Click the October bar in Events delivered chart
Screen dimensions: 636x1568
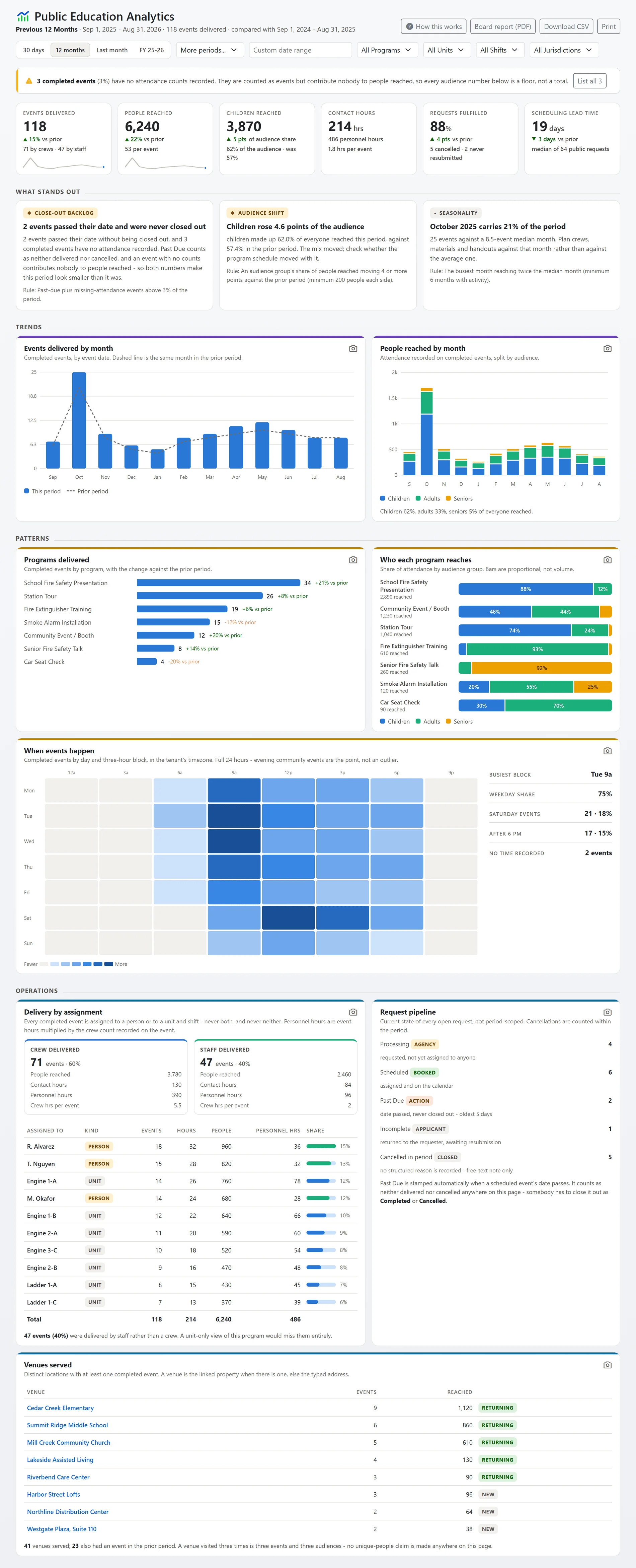point(79,420)
